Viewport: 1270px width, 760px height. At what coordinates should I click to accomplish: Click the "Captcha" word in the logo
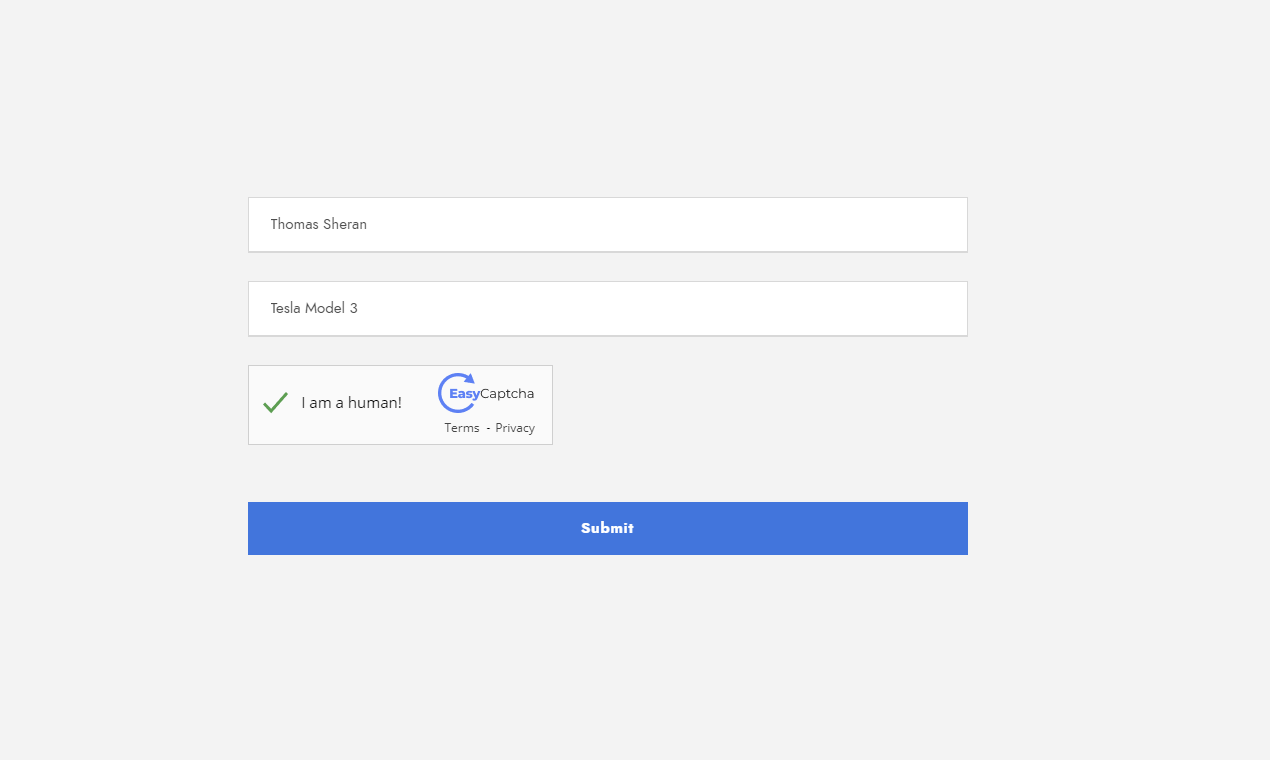point(507,394)
